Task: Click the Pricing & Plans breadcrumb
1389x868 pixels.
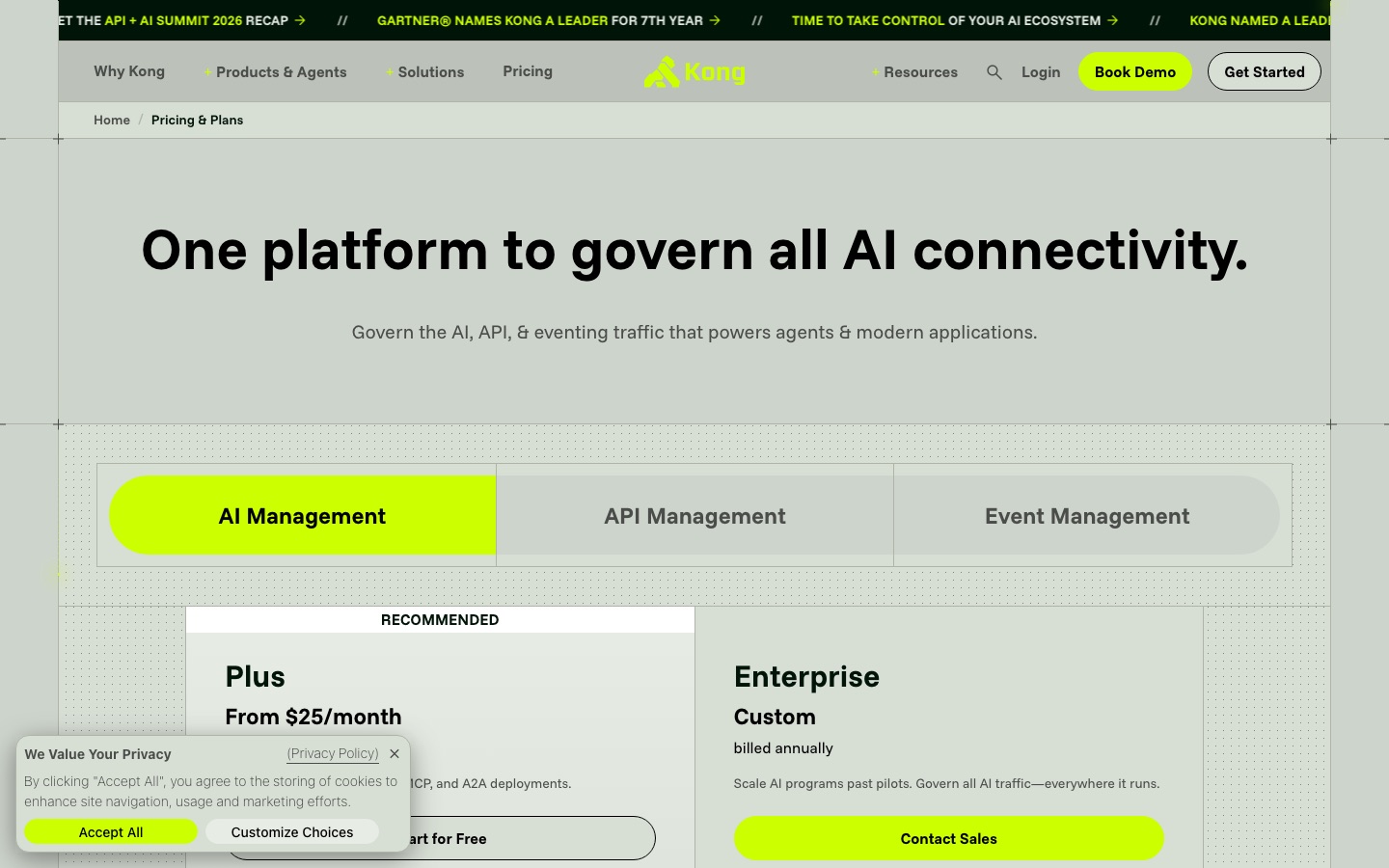Action: click(197, 120)
